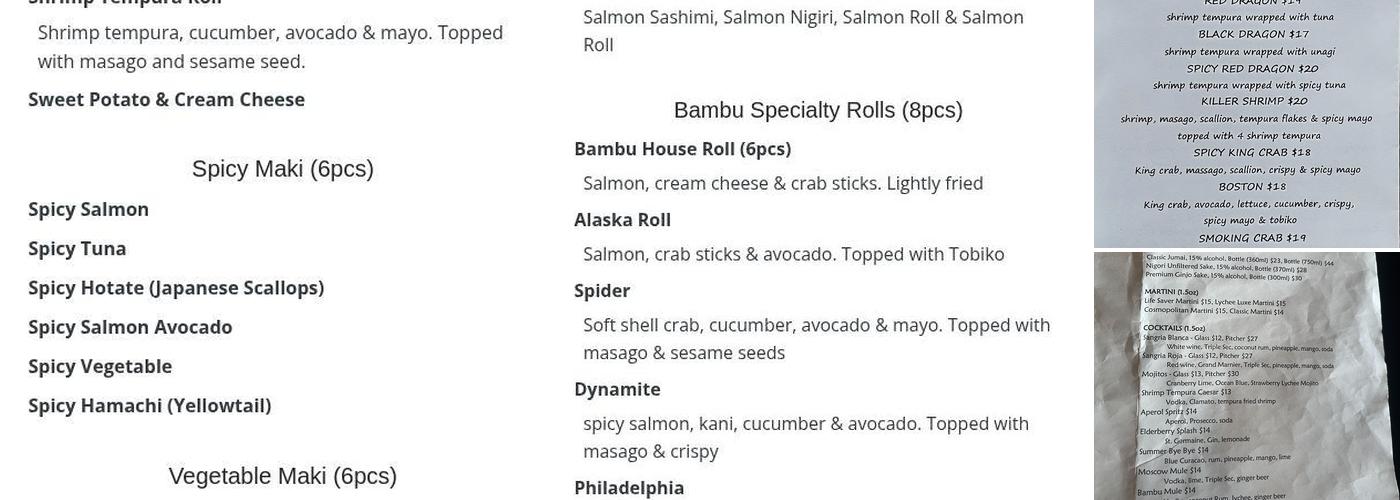Viewport: 1400px width, 500px height.
Task: Select the Spicy Salmon Avocado item
Action: [x=130, y=327]
